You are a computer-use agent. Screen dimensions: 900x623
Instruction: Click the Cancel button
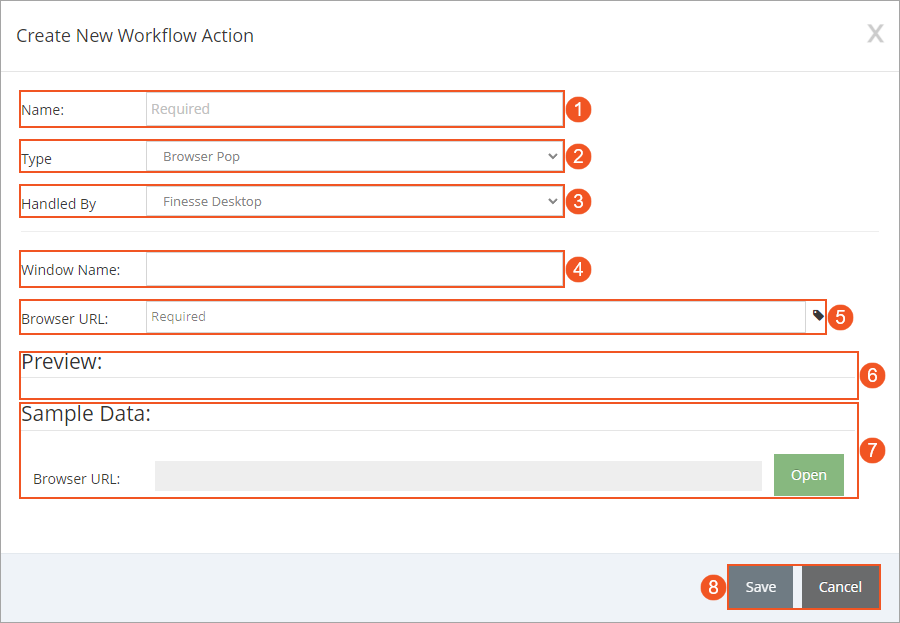(x=840, y=587)
